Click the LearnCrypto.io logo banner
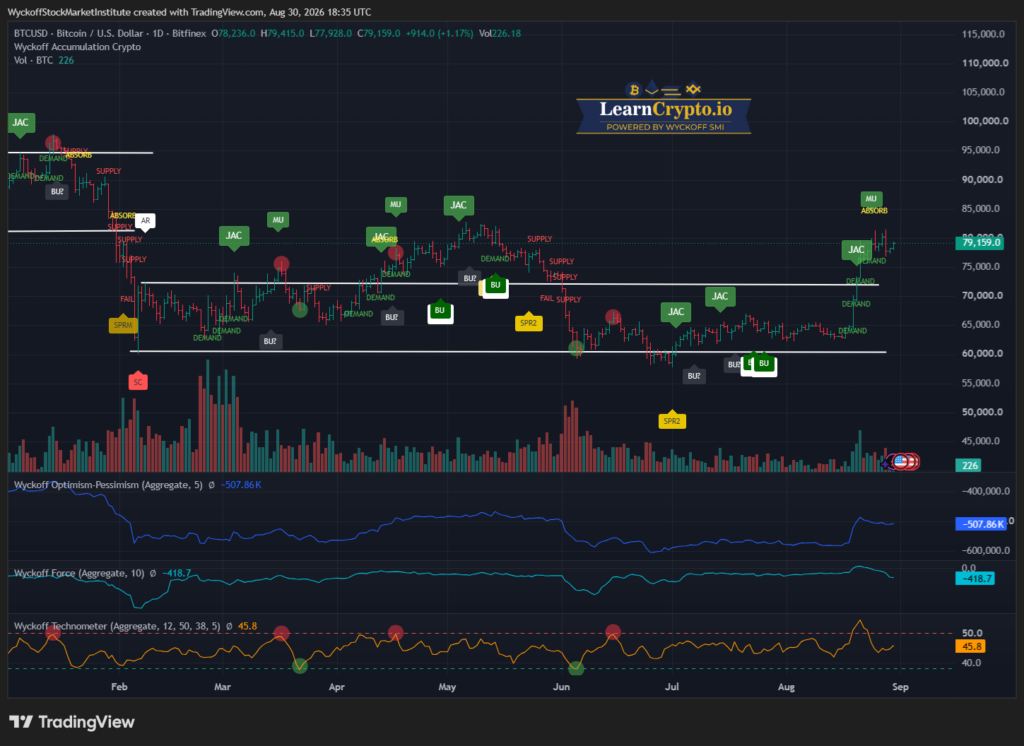1024x746 pixels. pos(664,108)
